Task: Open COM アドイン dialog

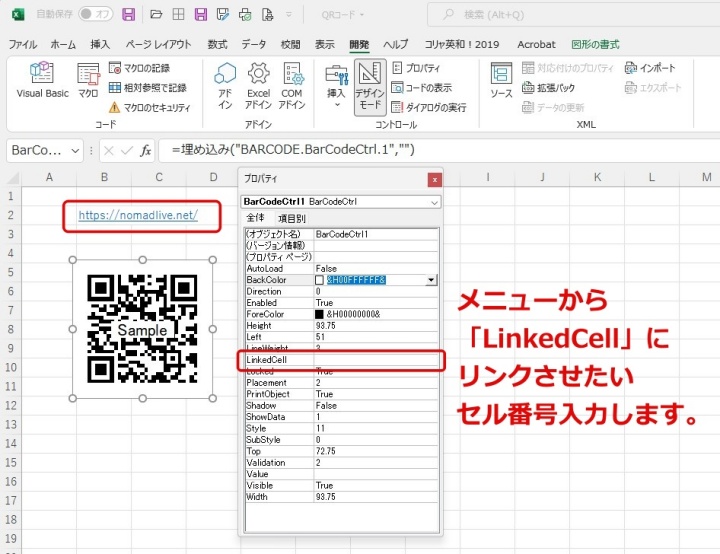Action: (x=292, y=85)
